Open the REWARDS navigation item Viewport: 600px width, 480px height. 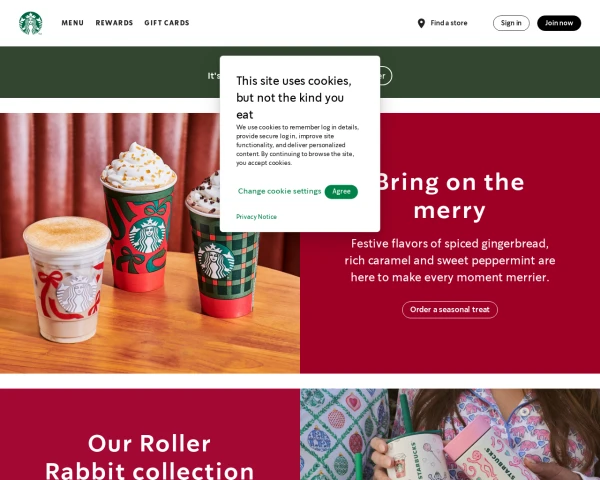tap(114, 23)
